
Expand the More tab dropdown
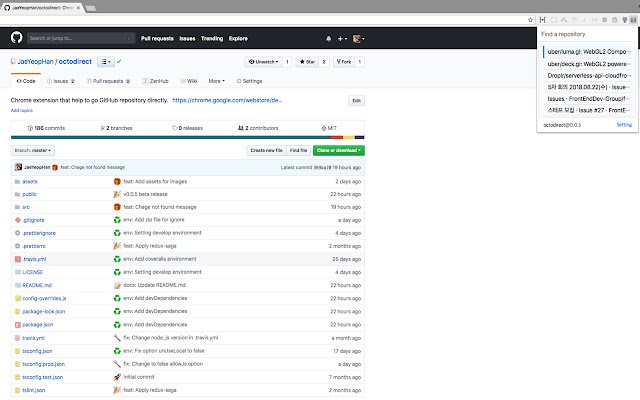216,81
